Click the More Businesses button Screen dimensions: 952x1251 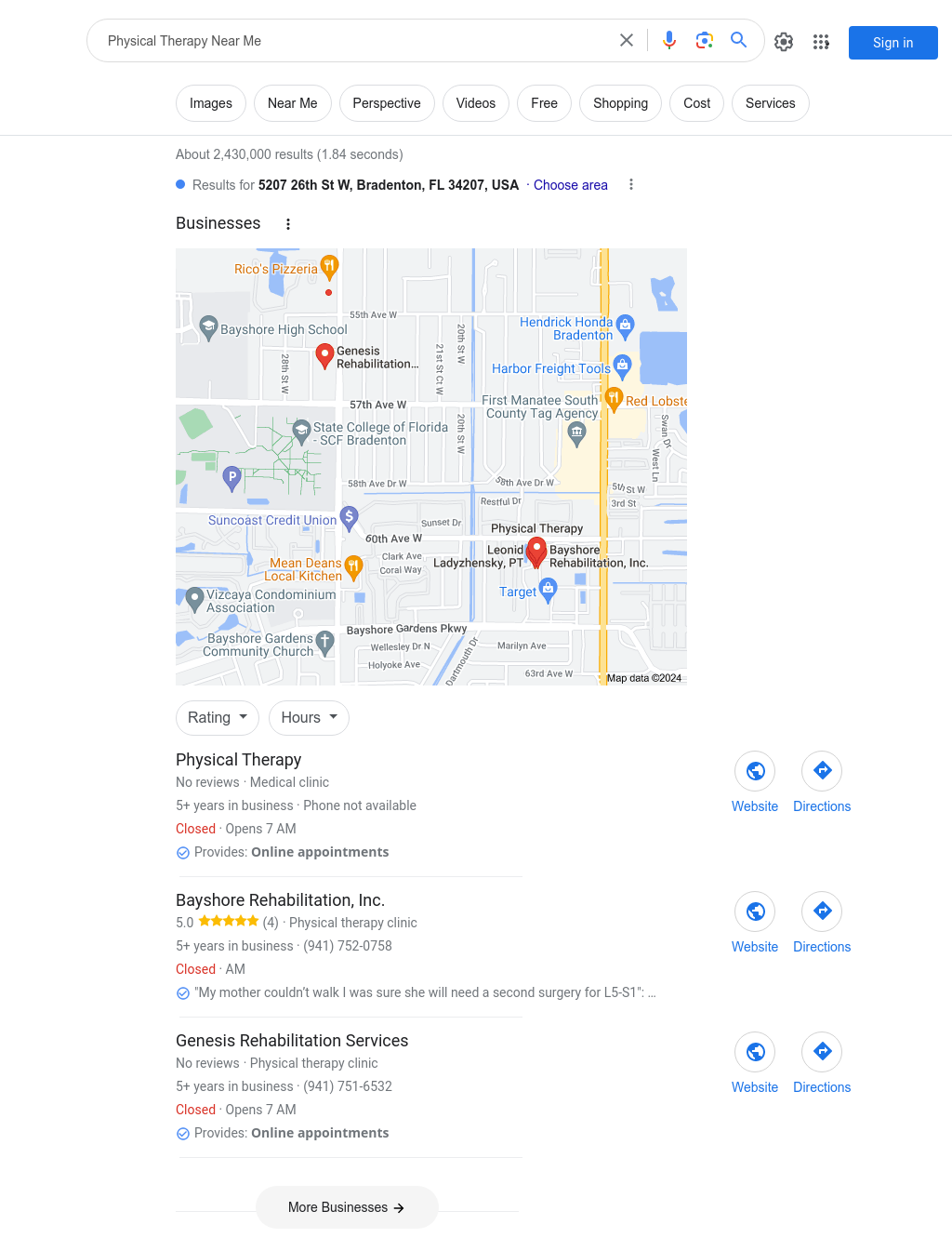(x=347, y=1207)
